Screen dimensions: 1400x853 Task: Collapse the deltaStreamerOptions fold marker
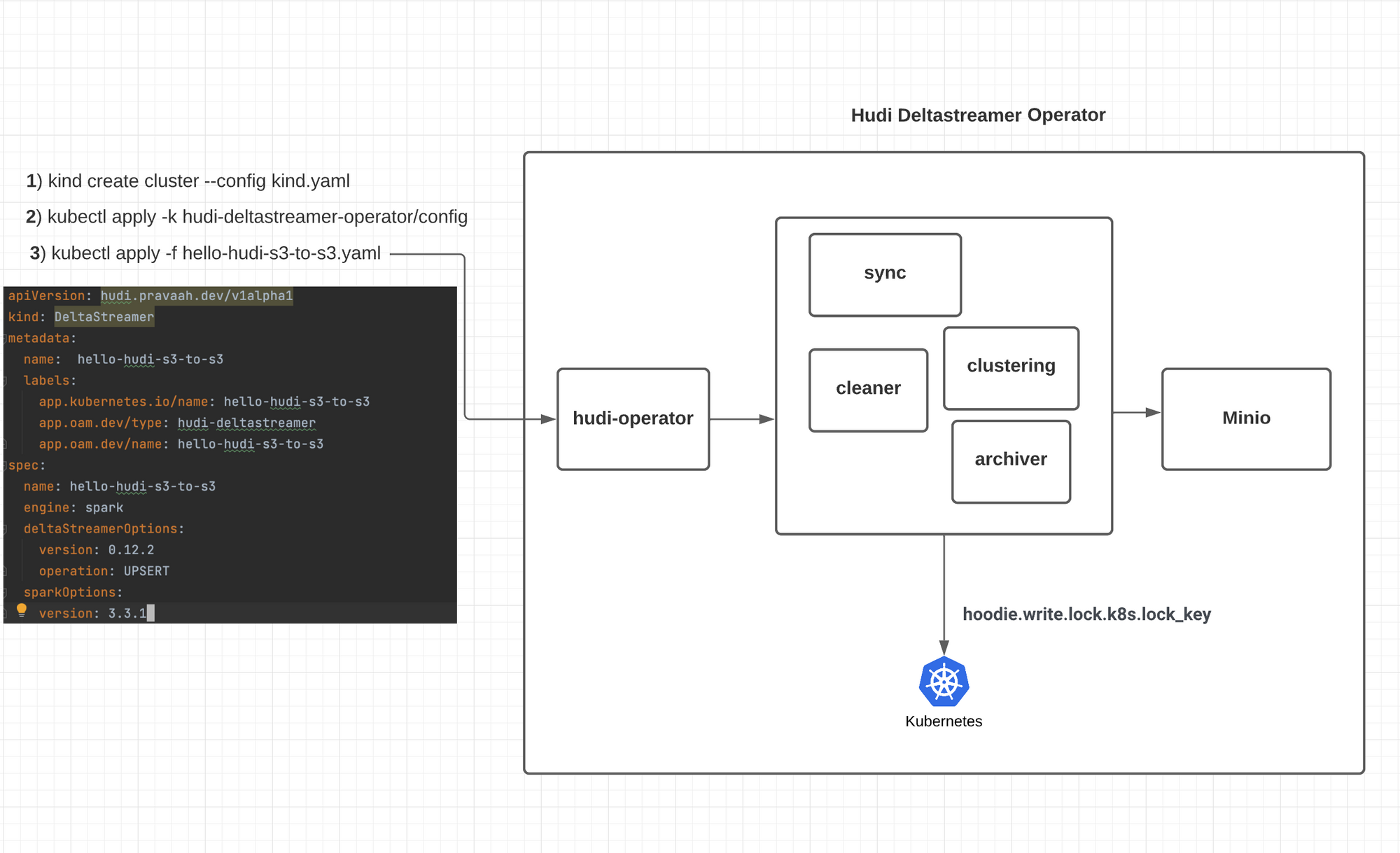[3, 529]
